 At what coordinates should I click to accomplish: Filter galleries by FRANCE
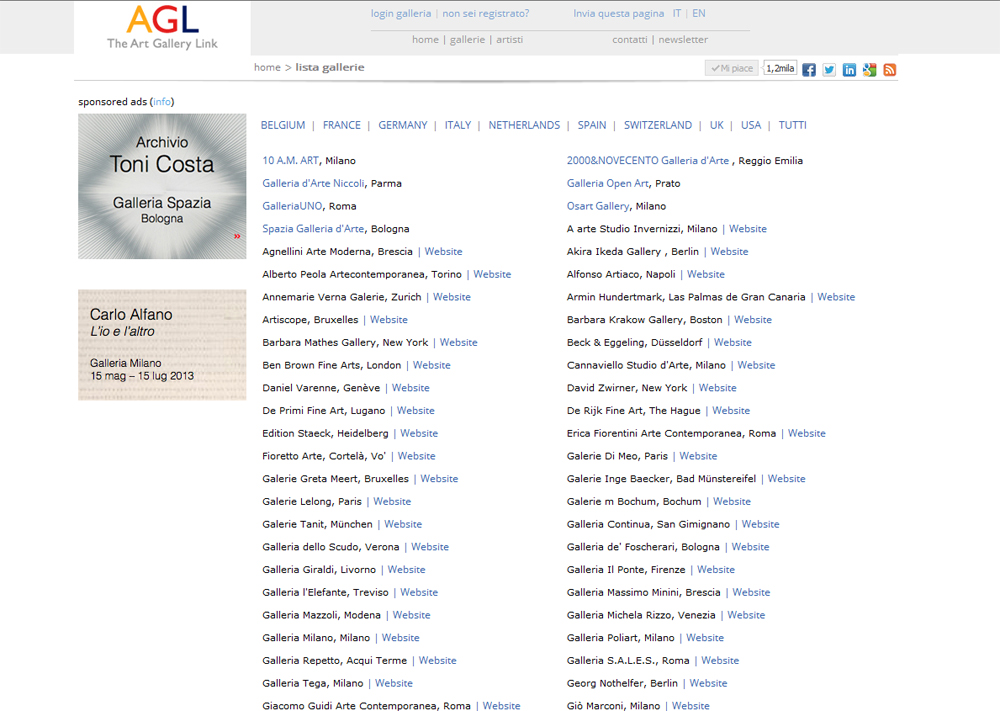341,126
